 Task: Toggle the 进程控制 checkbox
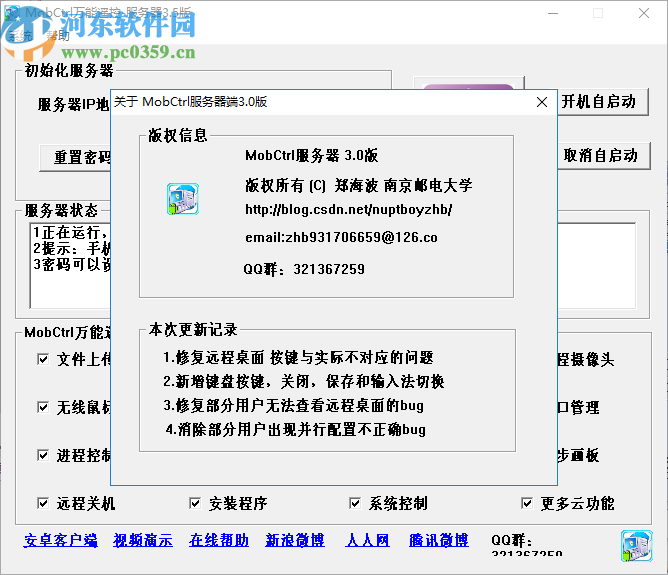43,455
